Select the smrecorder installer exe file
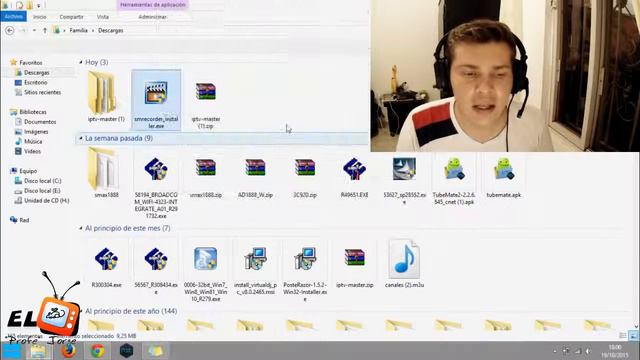640x360 pixels. [x=156, y=100]
